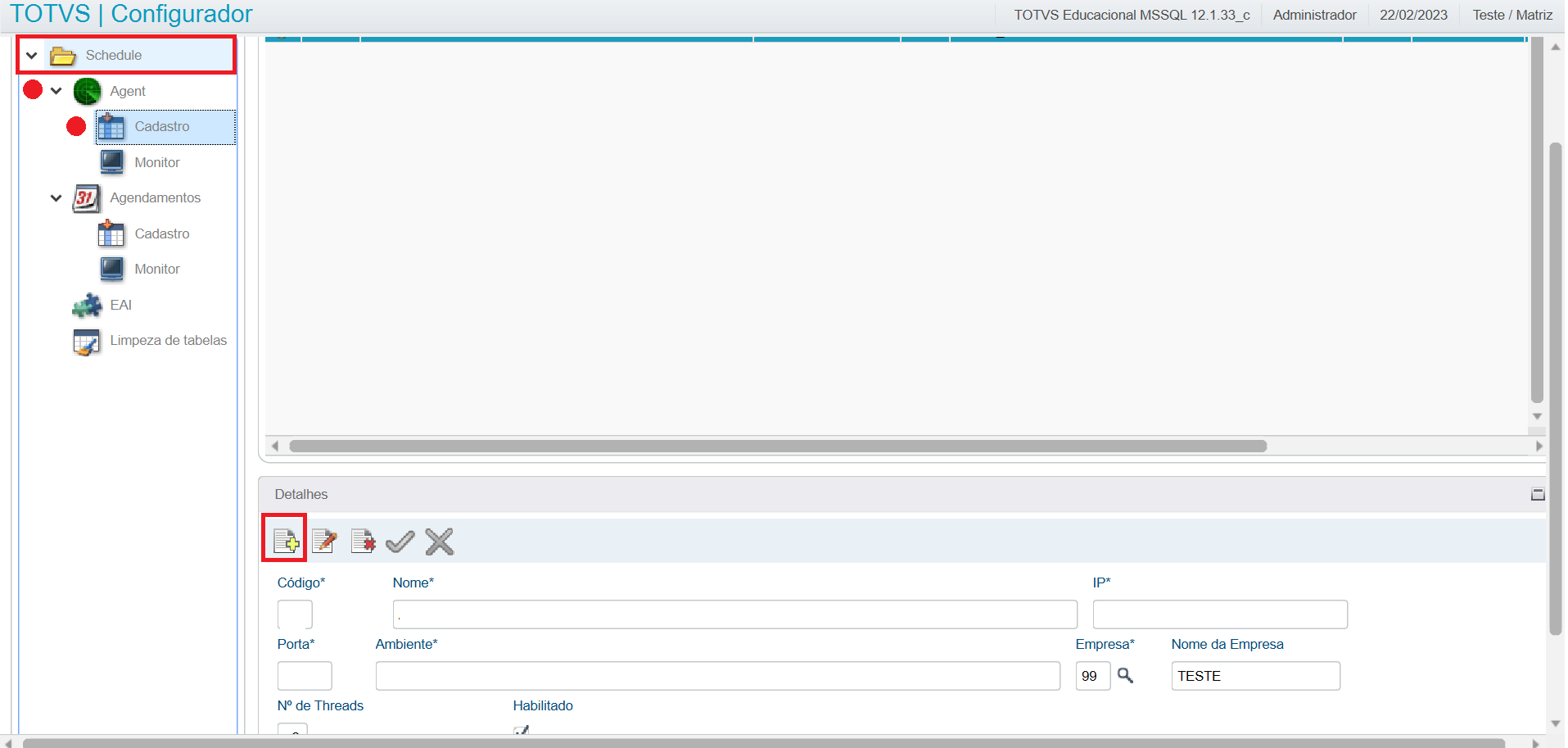Click the Schedule folder icon

click(x=63, y=56)
